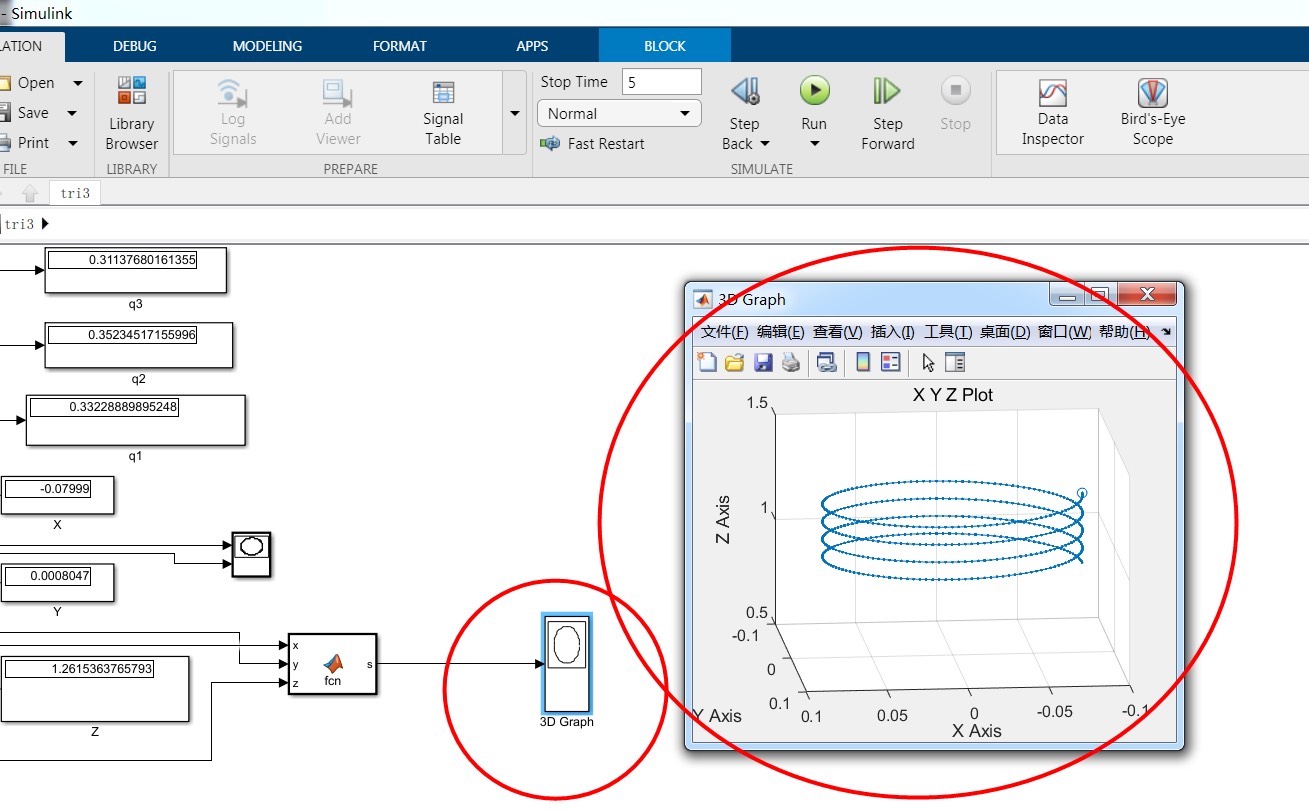1309x811 pixels.
Task: Click the helix end marker in the plot
Action: (1082, 493)
